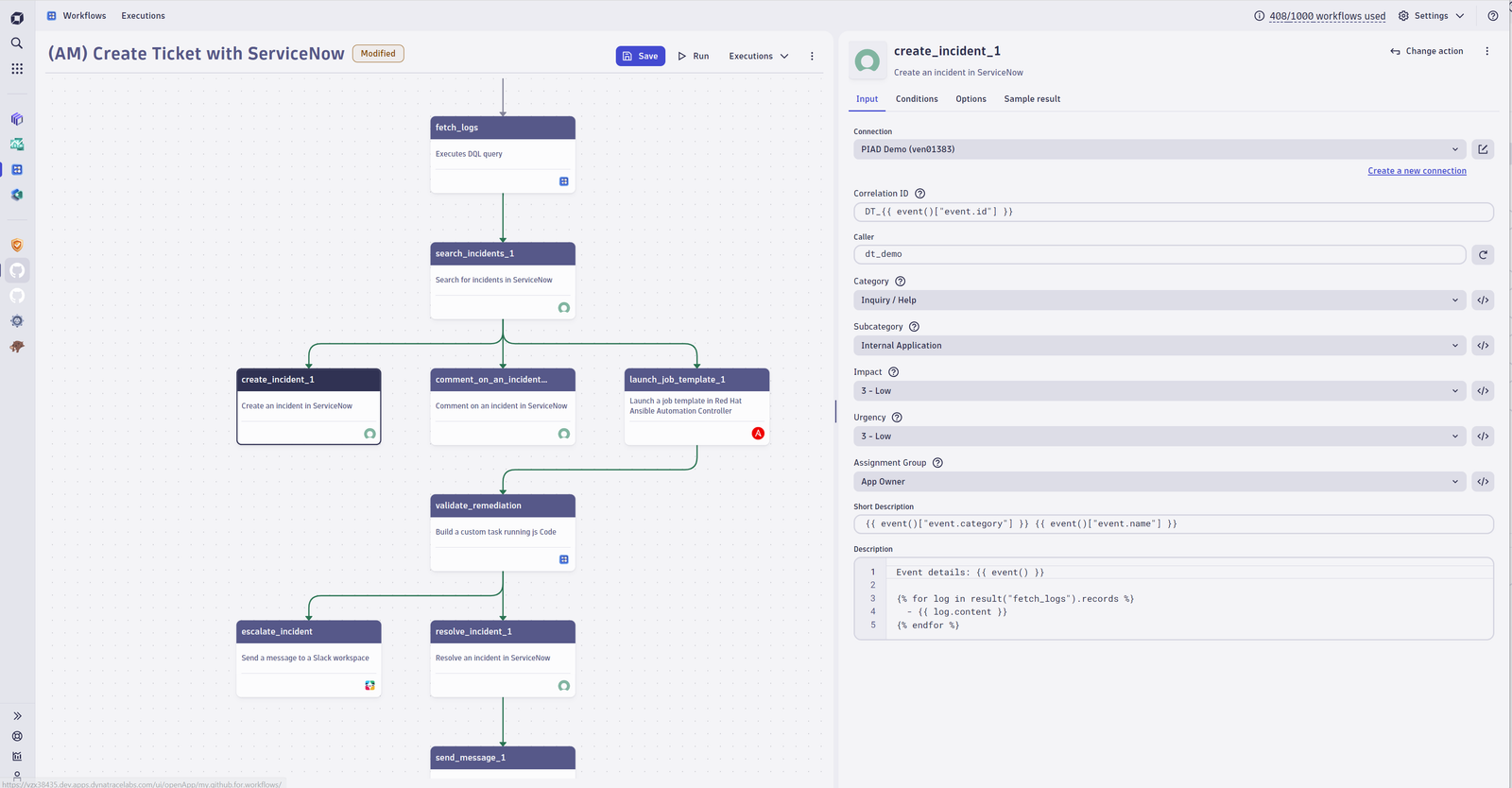Image resolution: width=1512 pixels, height=788 pixels.
Task: Expand the sidebar with double chevron
Action: [x=17, y=716]
